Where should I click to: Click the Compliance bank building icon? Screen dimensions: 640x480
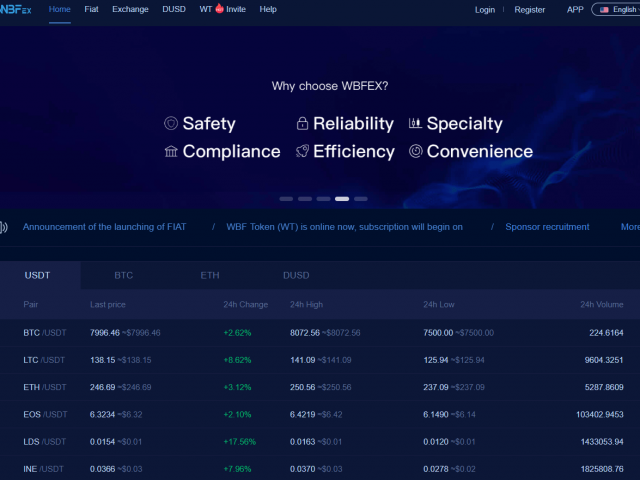coord(171,152)
